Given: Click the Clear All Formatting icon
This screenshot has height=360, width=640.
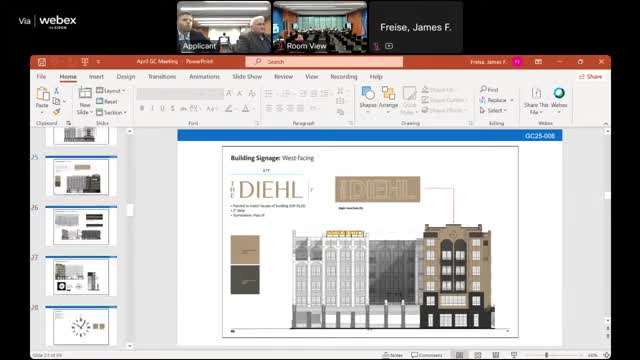Looking at the screenshot, I should point(252,93).
